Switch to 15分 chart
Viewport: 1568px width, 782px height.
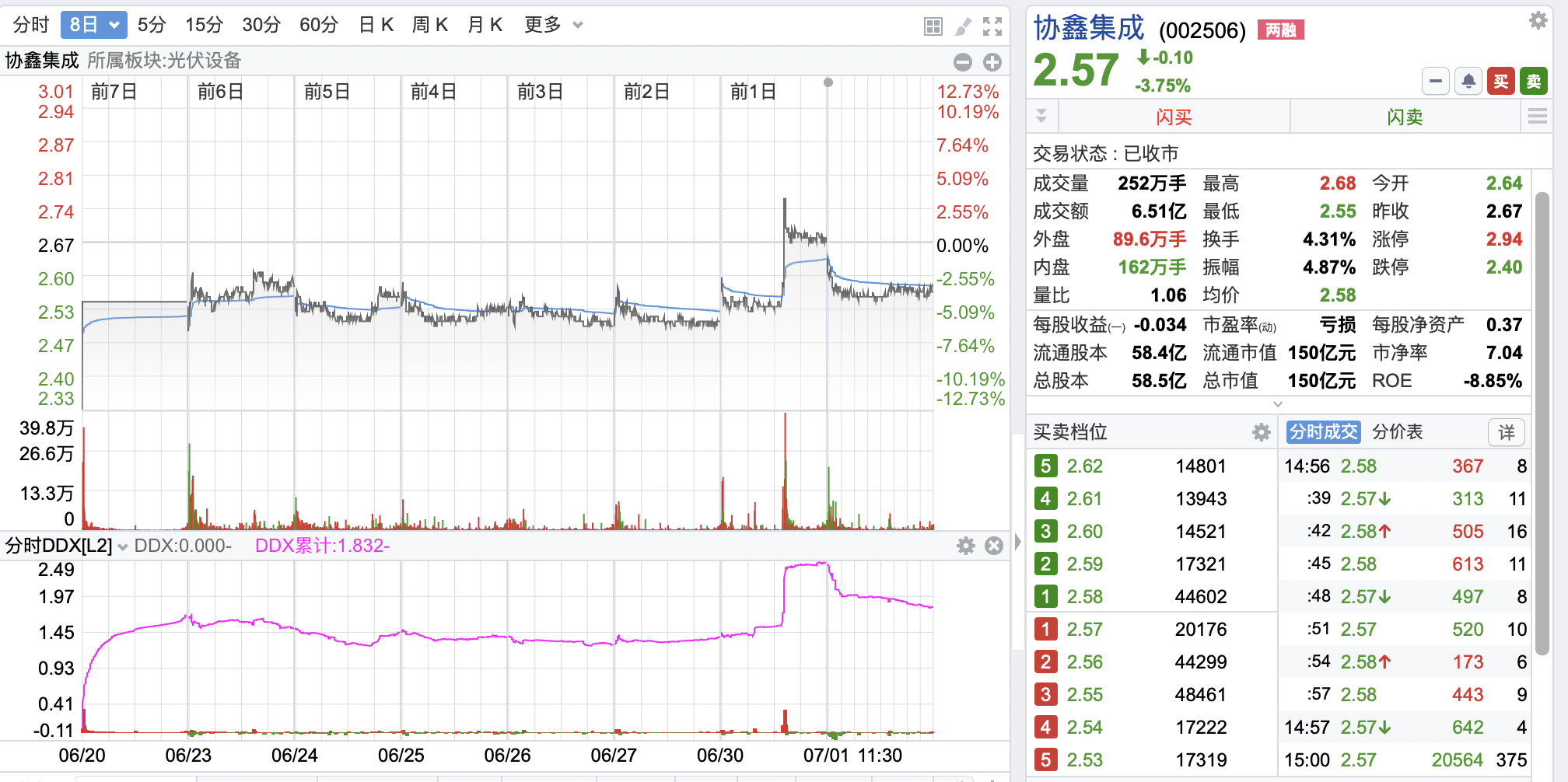204,25
